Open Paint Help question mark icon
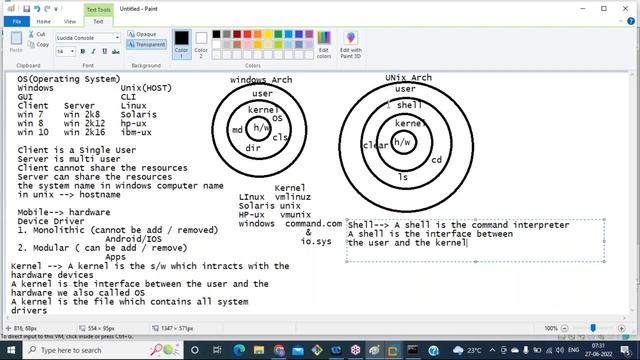The image size is (640, 360). coord(631,21)
